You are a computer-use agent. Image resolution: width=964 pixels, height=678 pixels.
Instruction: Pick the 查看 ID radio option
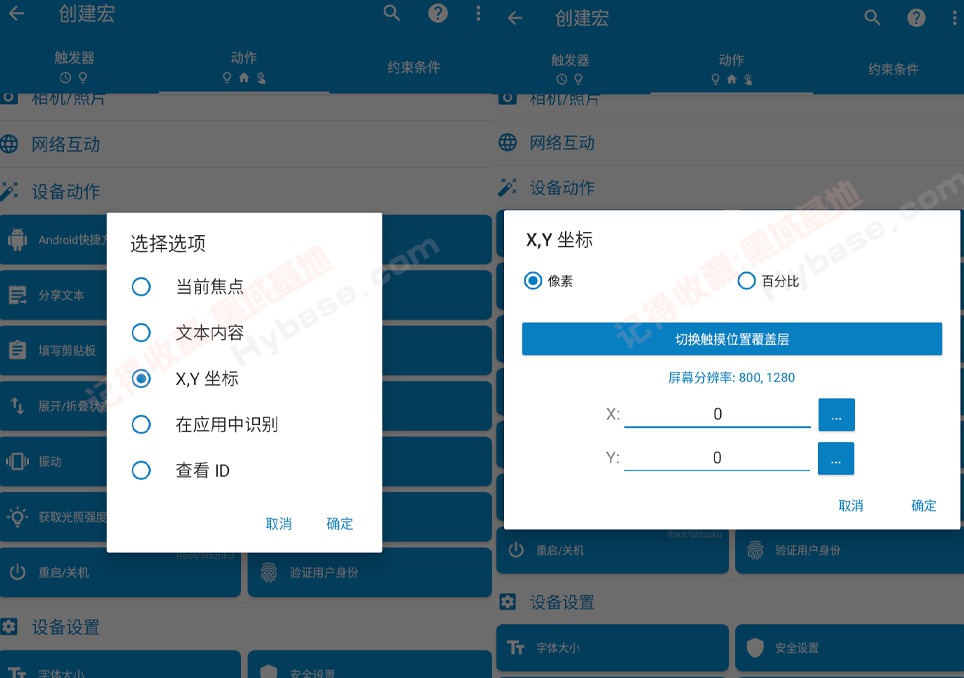(141, 470)
